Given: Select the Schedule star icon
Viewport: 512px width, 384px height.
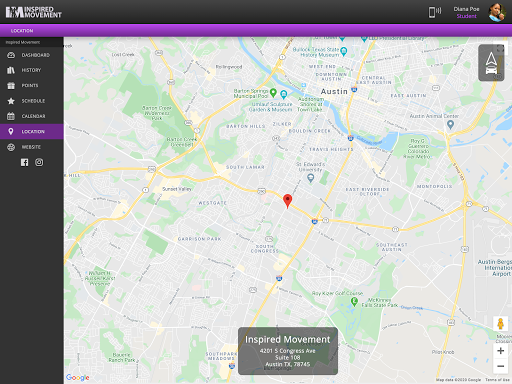Looking at the screenshot, I should 11,101.
